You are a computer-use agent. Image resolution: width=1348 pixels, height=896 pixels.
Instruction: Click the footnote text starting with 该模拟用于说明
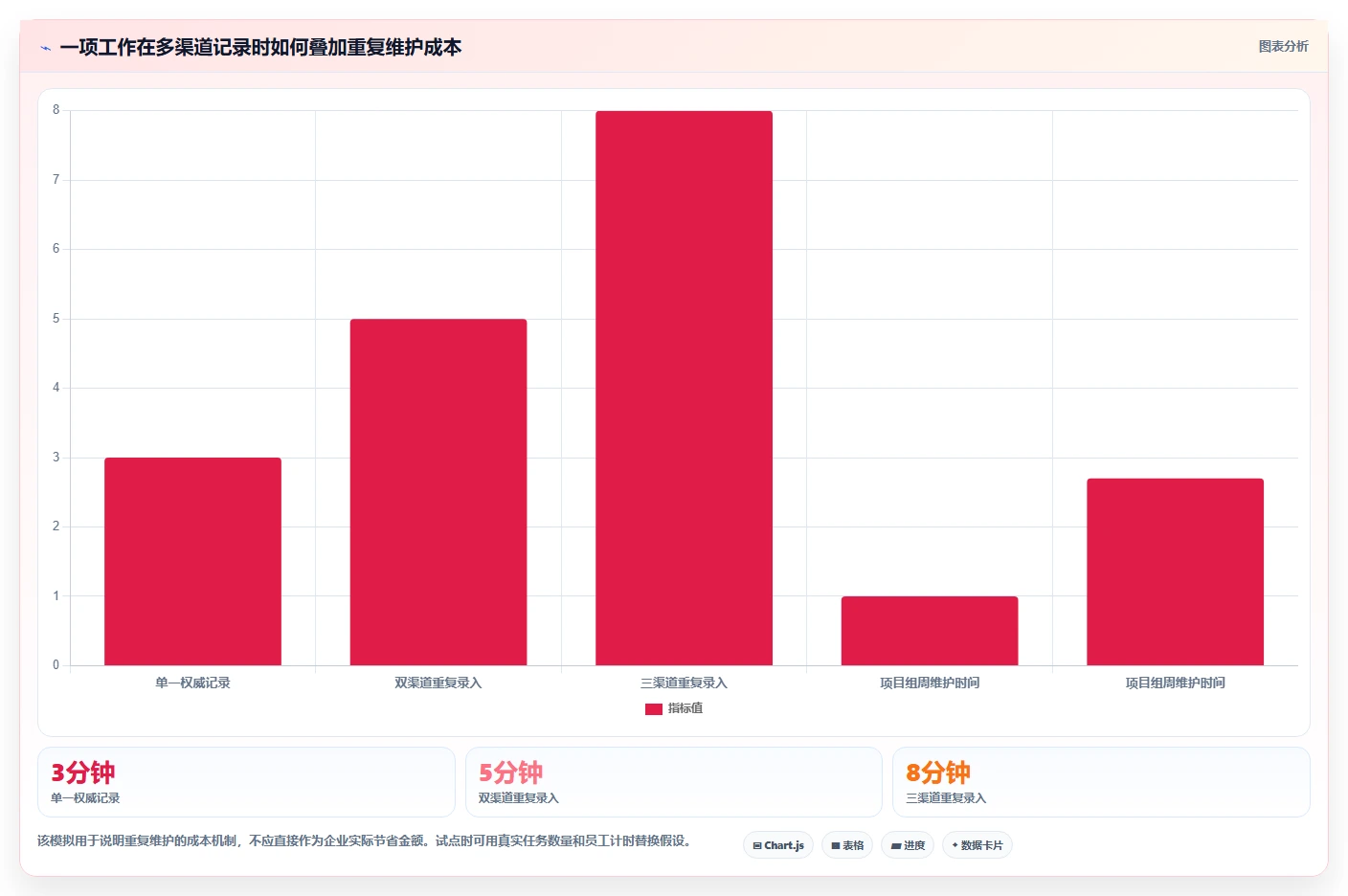(x=364, y=840)
